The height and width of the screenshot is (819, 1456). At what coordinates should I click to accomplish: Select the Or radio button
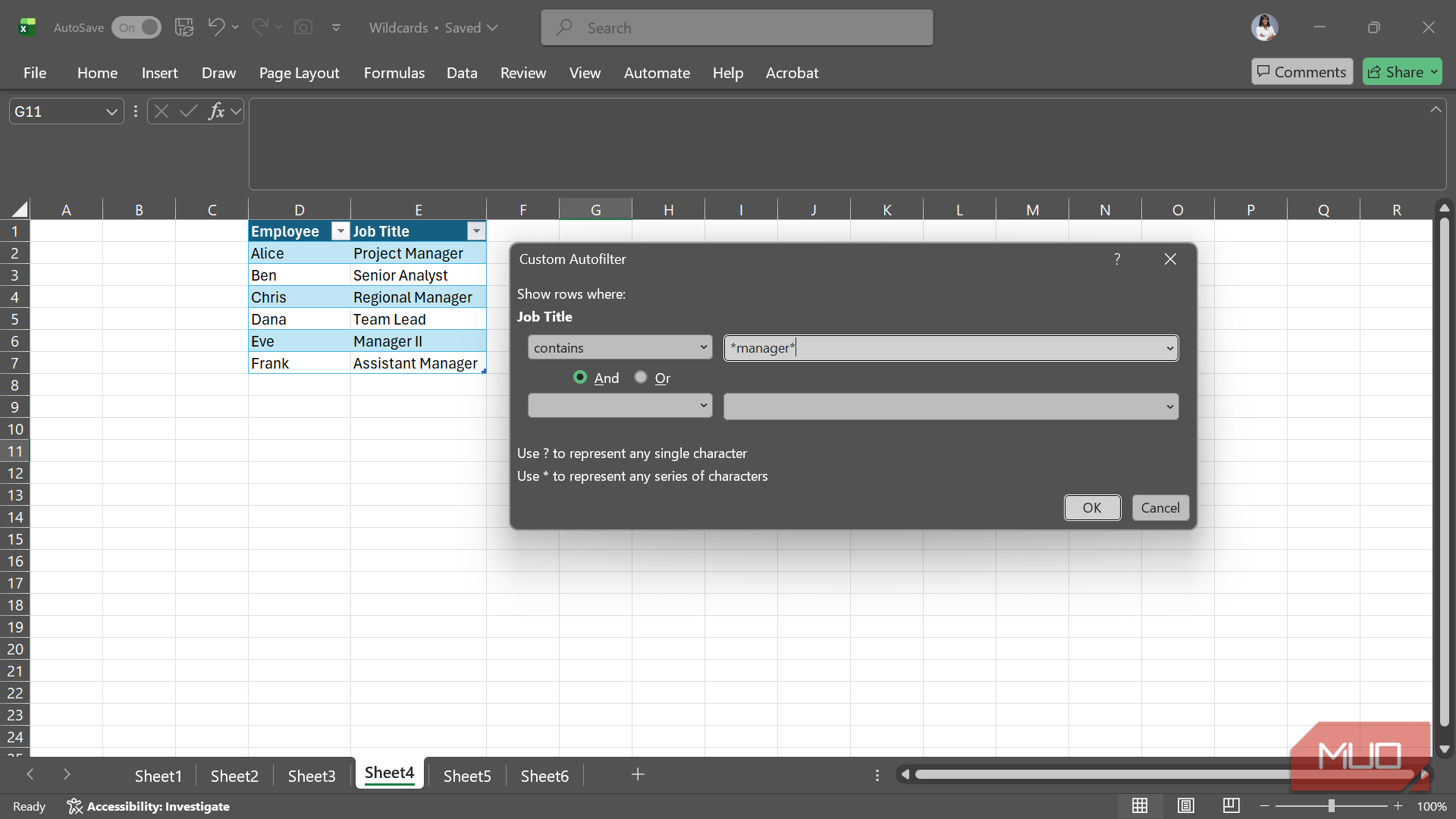point(641,377)
